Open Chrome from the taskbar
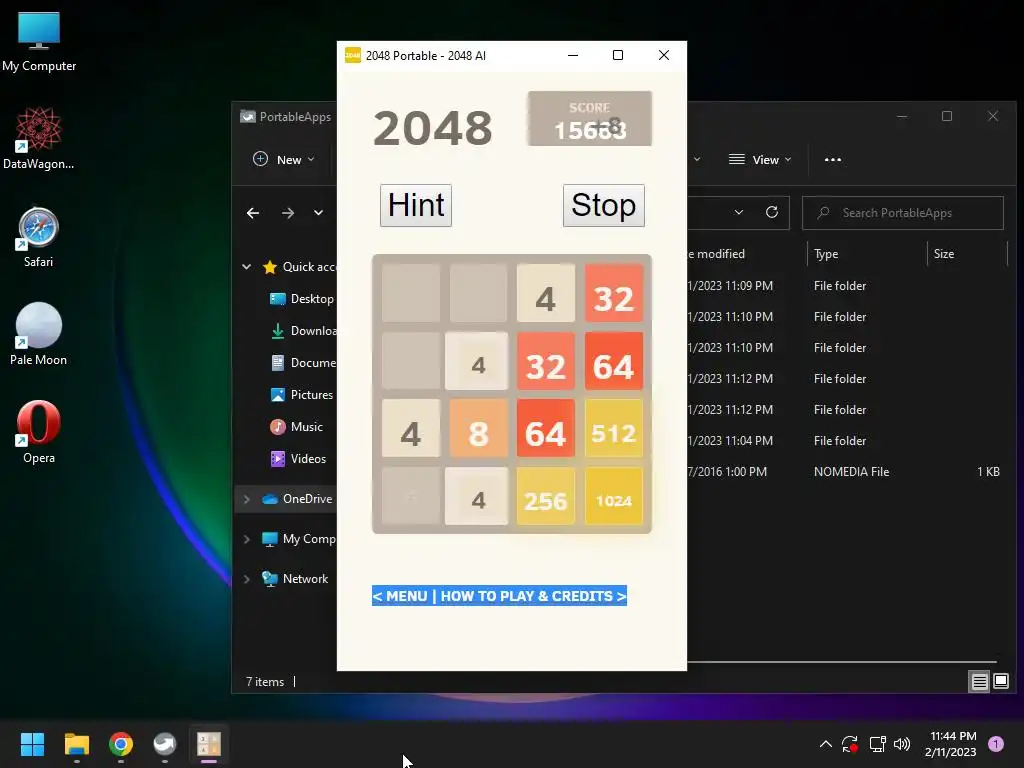Viewport: 1024px width, 768px height. [121, 744]
